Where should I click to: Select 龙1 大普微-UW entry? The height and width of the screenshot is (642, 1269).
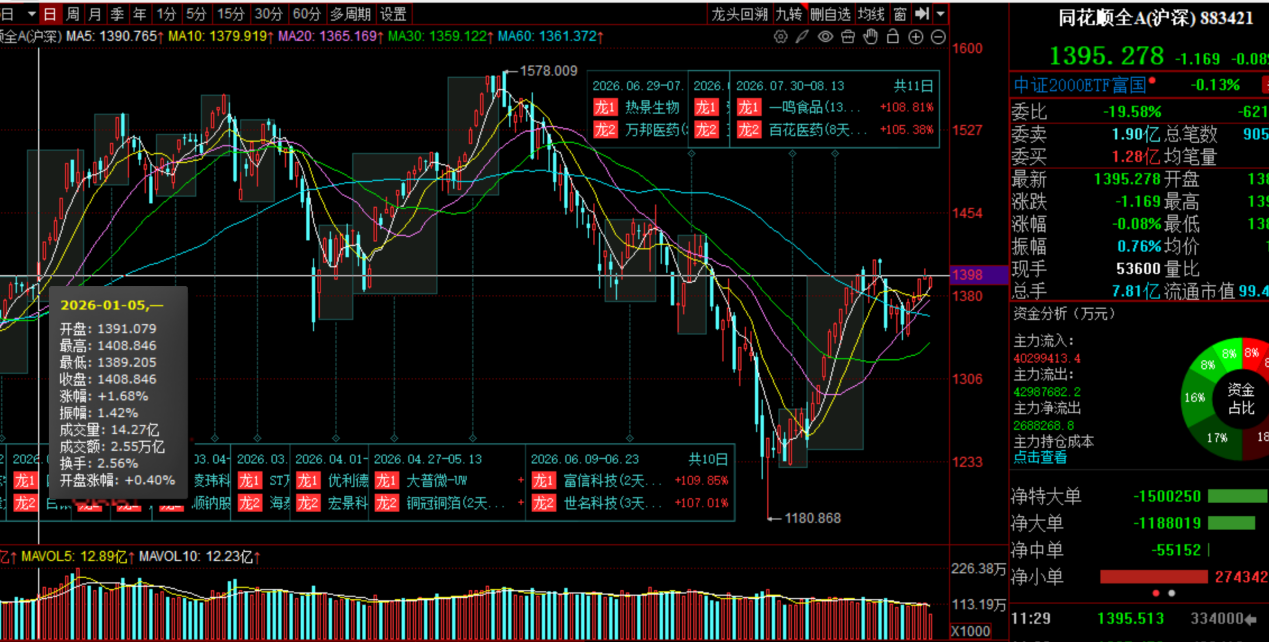click(x=449, y=480)
